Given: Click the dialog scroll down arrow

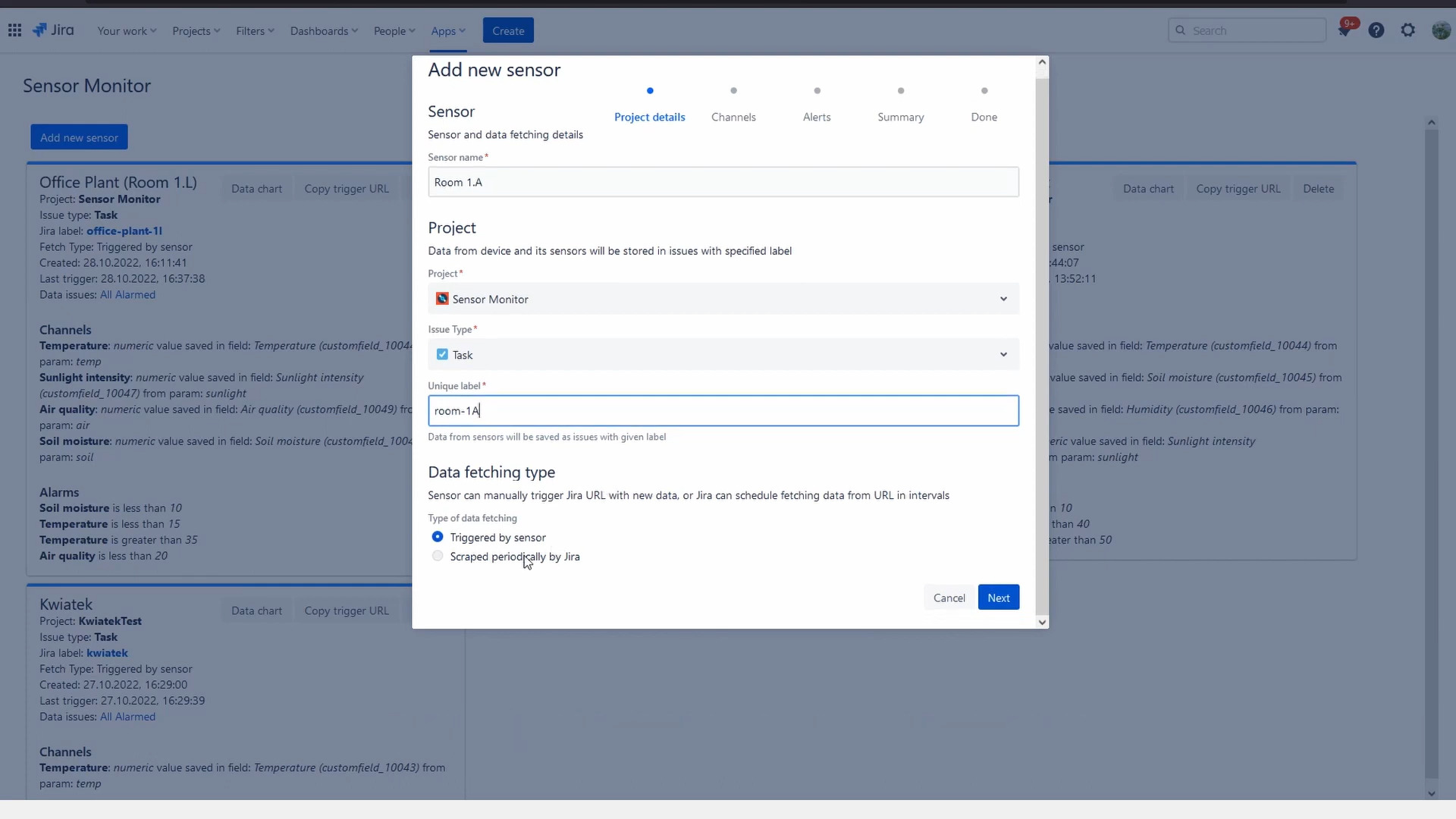Looking at the screenshot, I should 1042,622.
